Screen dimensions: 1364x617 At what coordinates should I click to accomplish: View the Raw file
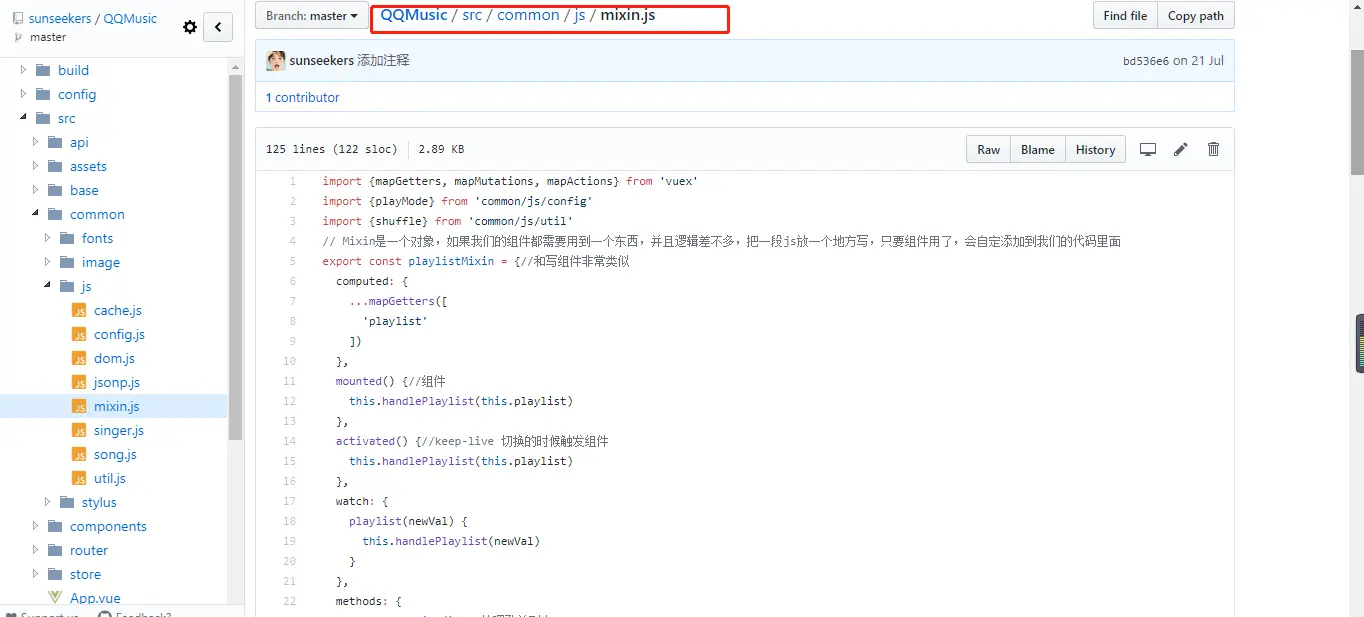point(988,149)
